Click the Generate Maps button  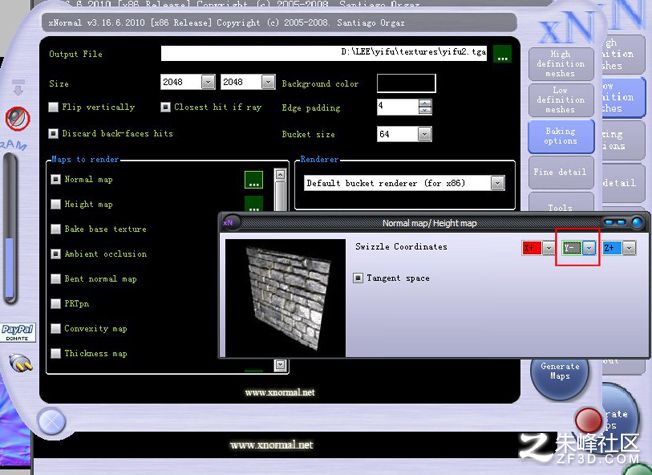[x=560, y=372]
